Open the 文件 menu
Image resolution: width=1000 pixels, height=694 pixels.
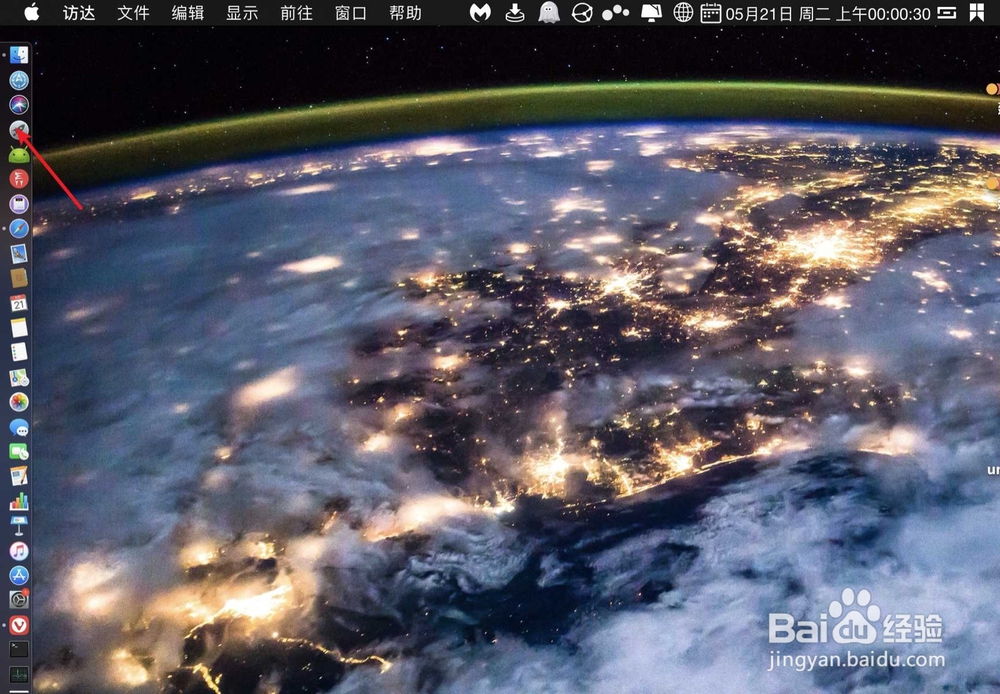tap(133, 13)
